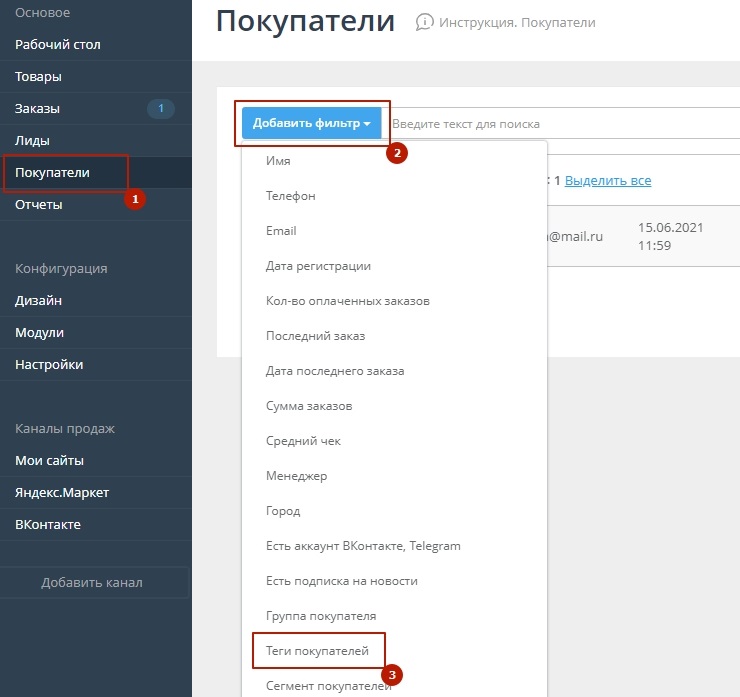
Task: Select the Email filter option
Action: pos(281,231)
